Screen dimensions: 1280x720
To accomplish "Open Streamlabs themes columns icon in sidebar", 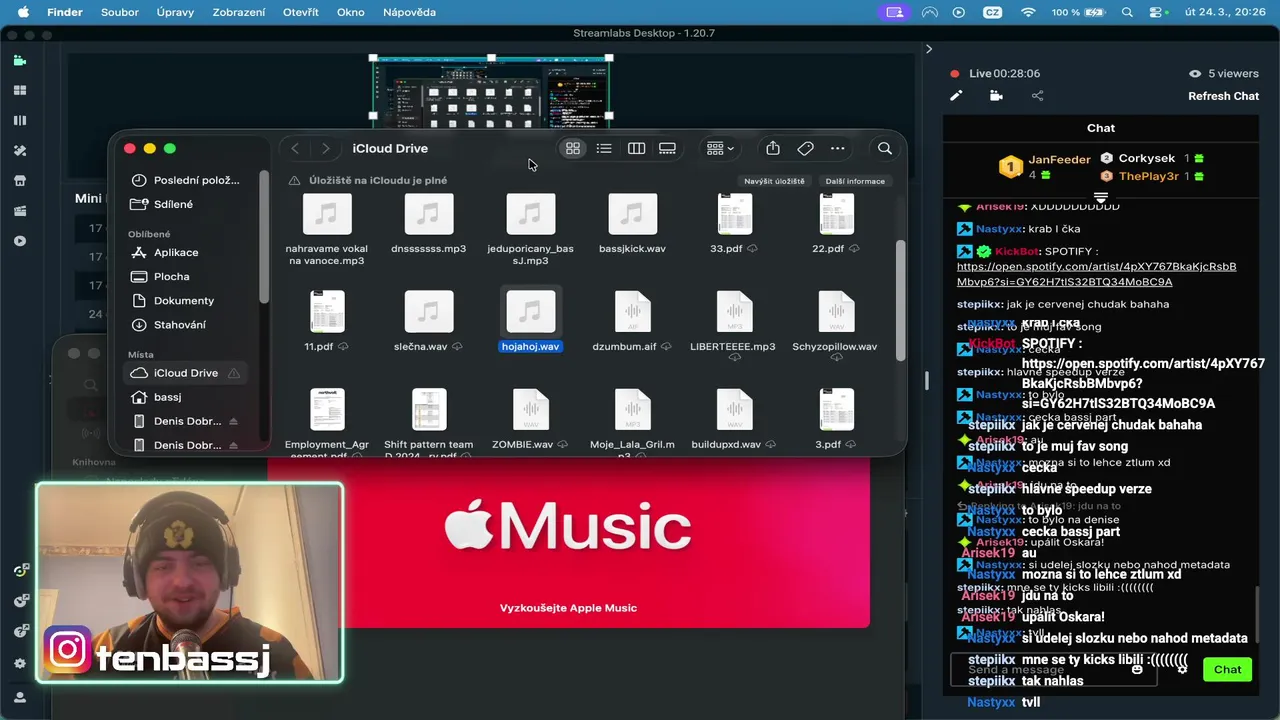I will (x=20, y=120).
